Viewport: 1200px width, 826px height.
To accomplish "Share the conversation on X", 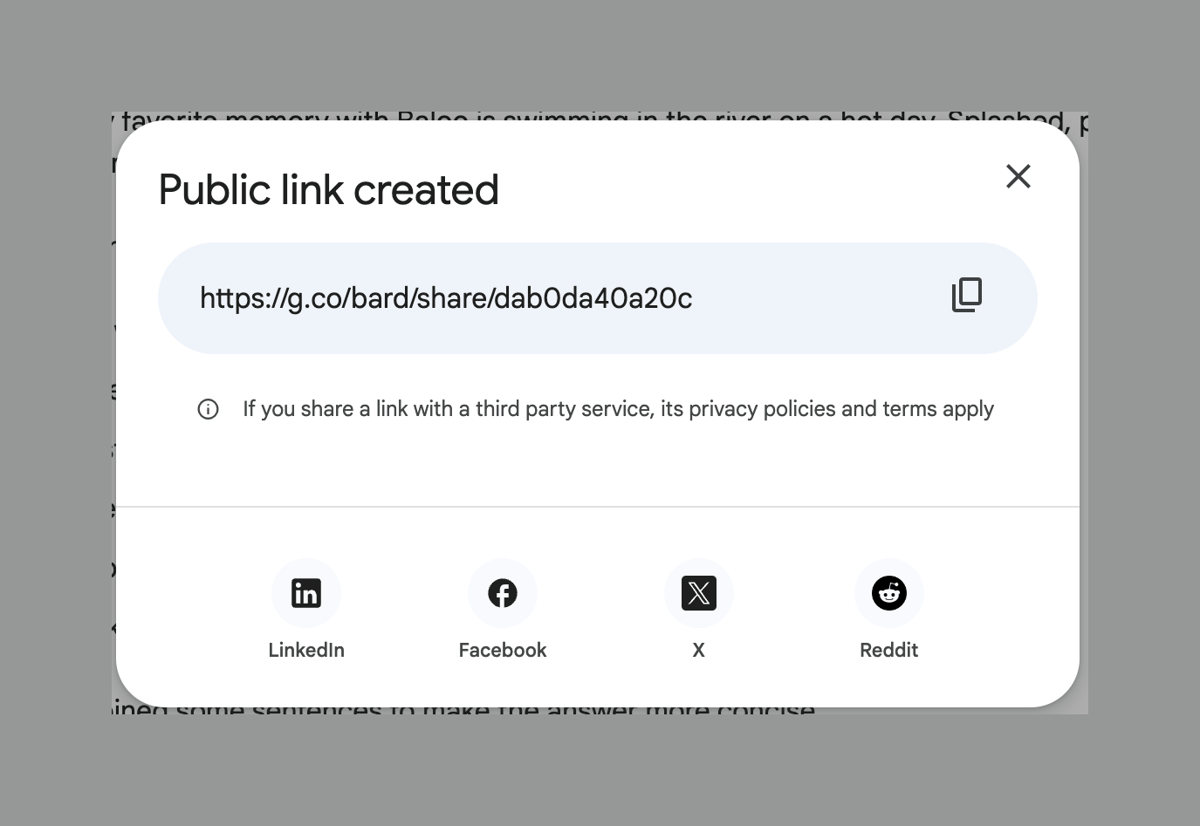I will click(x=698, y=593).
